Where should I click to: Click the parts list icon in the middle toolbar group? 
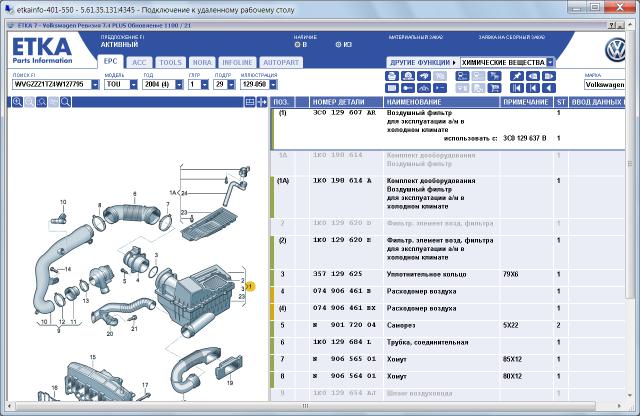pyautogui.click(x=462, y=76)
